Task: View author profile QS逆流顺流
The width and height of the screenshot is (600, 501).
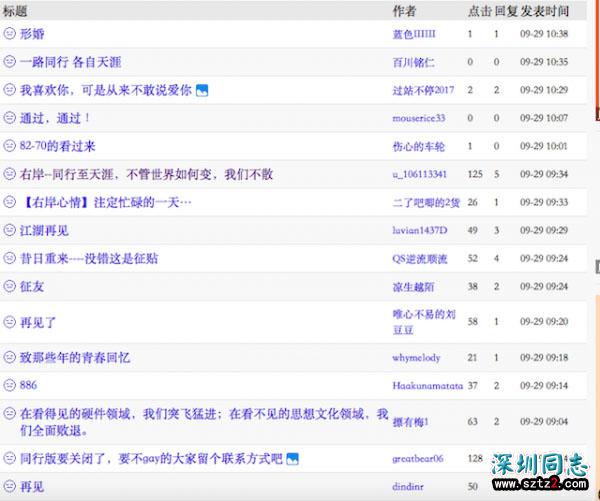Action: 420,259
